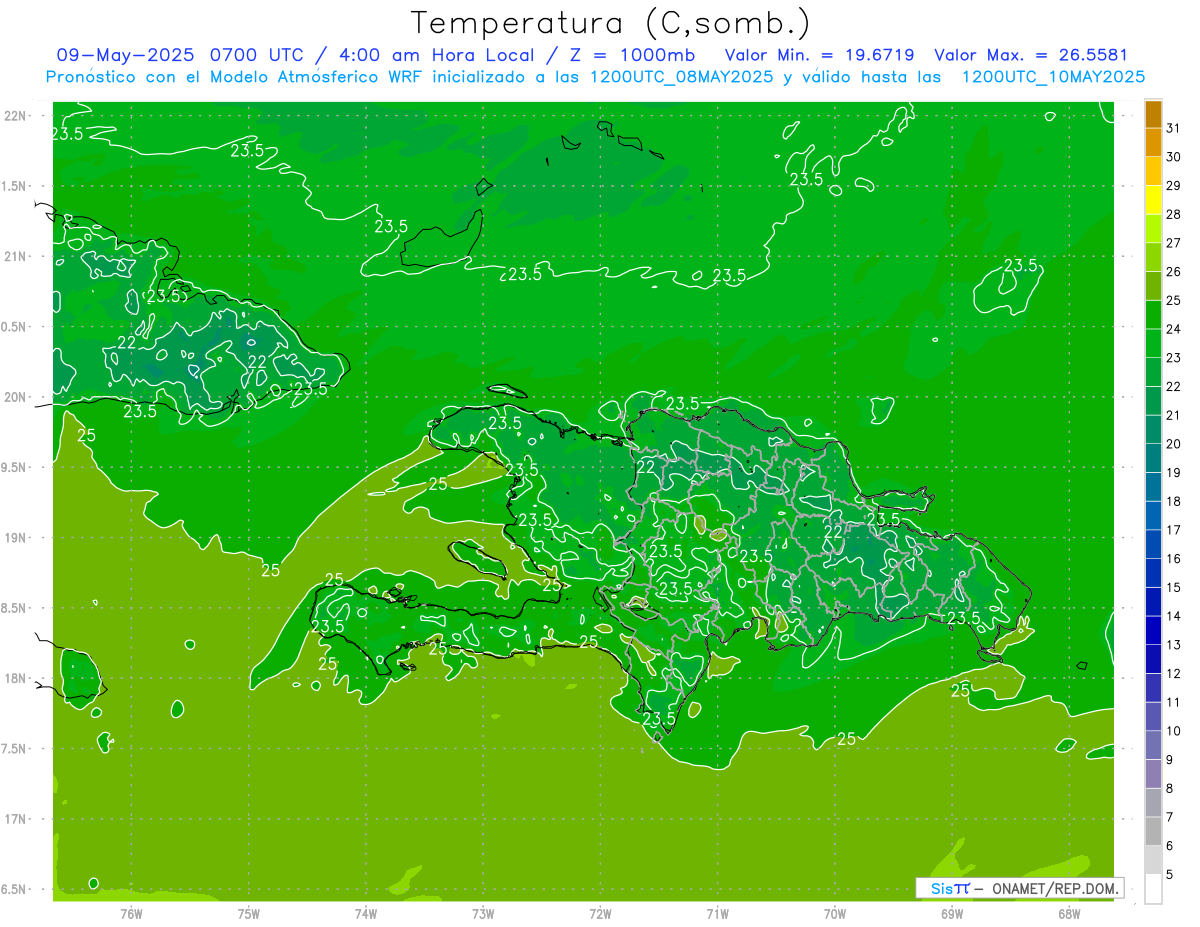Click the legend scale number 26
This screenshot has width=1200, height=927.
point(1174,271)
